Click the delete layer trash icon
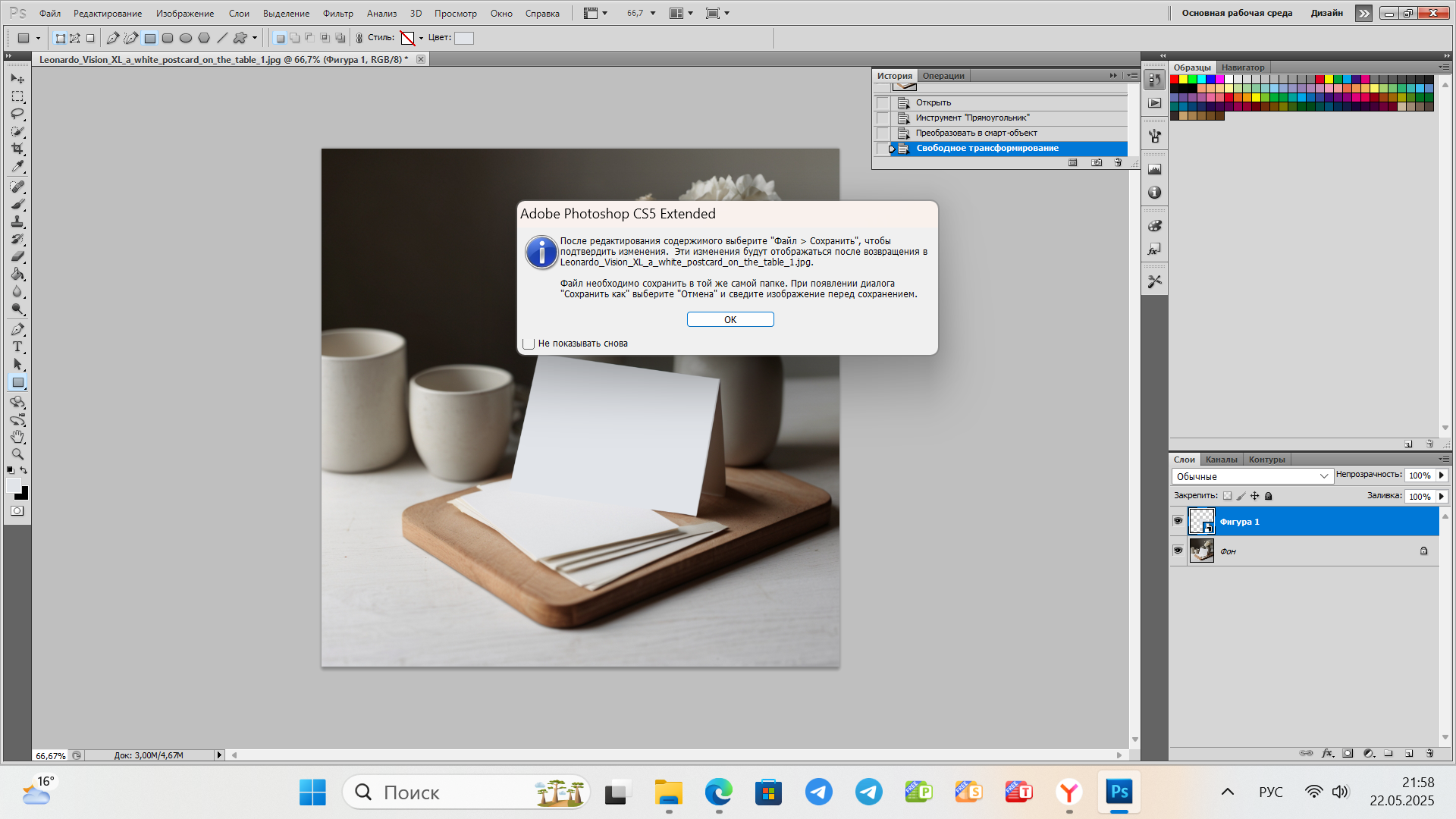The height and width of the screenshot is (819, 1456). [1429, 753]
